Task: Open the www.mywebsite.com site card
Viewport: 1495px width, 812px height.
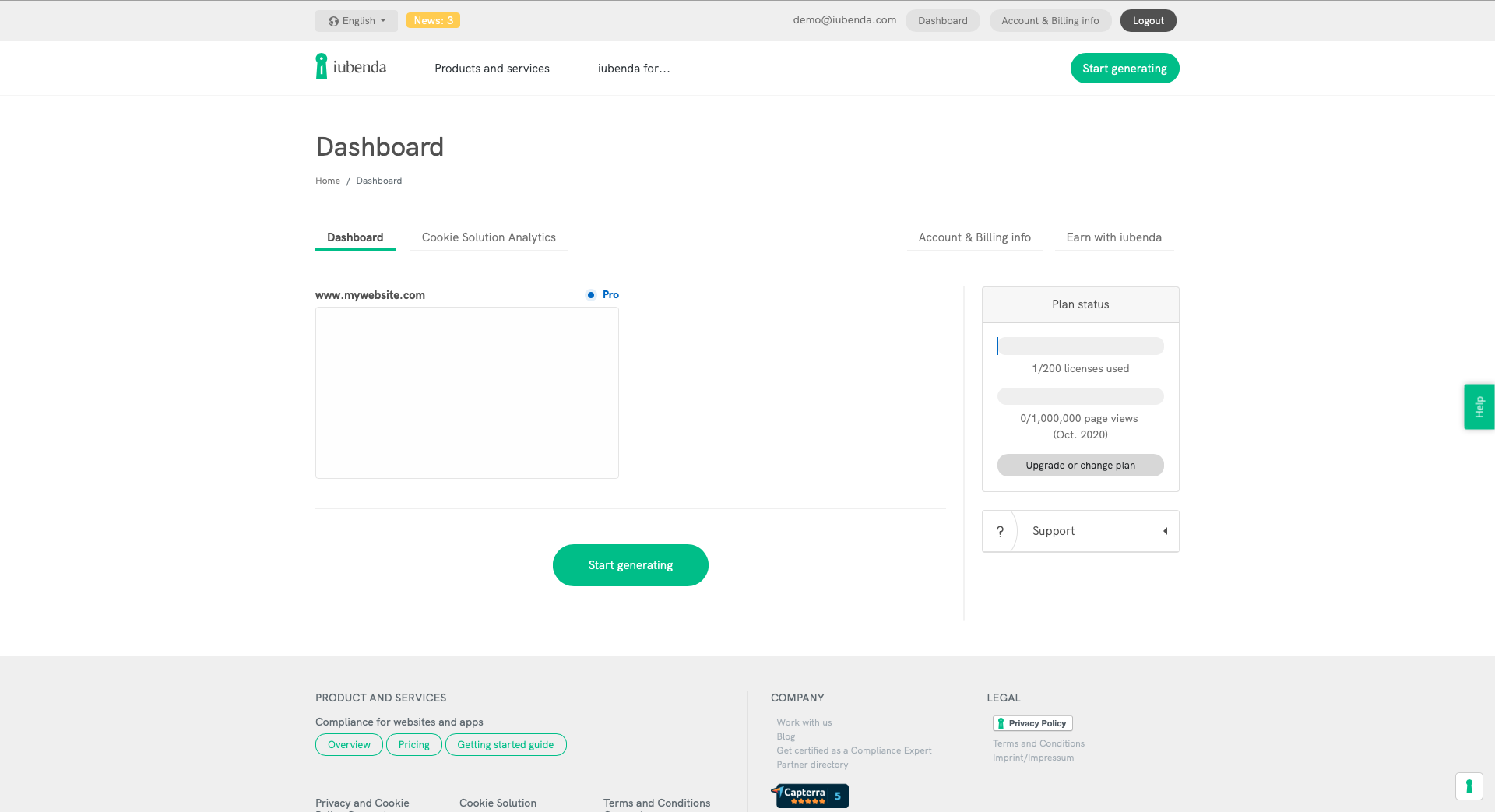Action: (467, 392)
